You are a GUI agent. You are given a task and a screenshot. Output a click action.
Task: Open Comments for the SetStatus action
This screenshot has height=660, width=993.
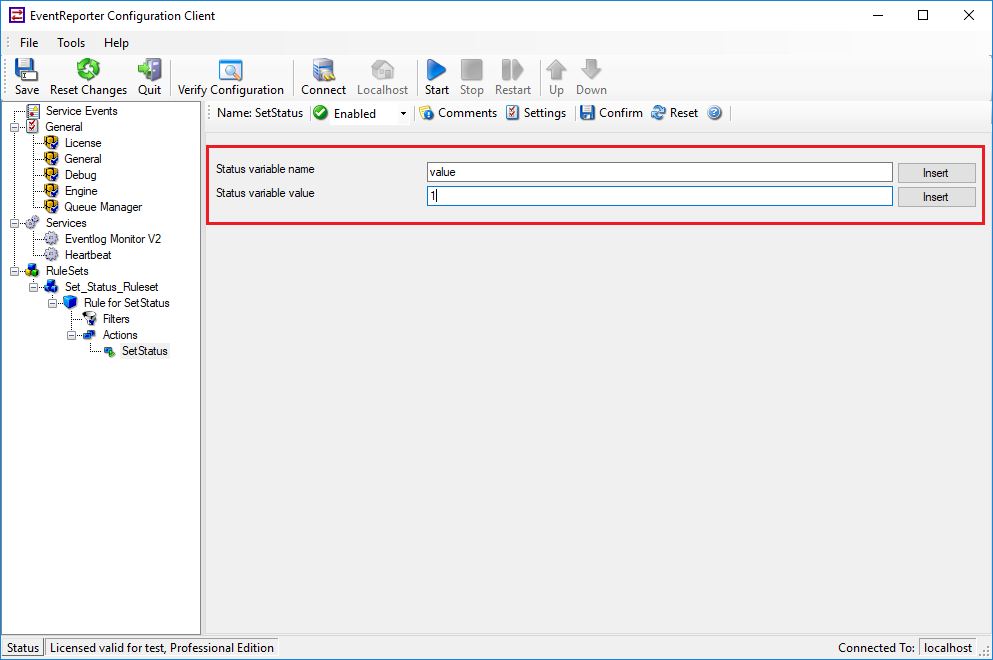pos(459,113)
